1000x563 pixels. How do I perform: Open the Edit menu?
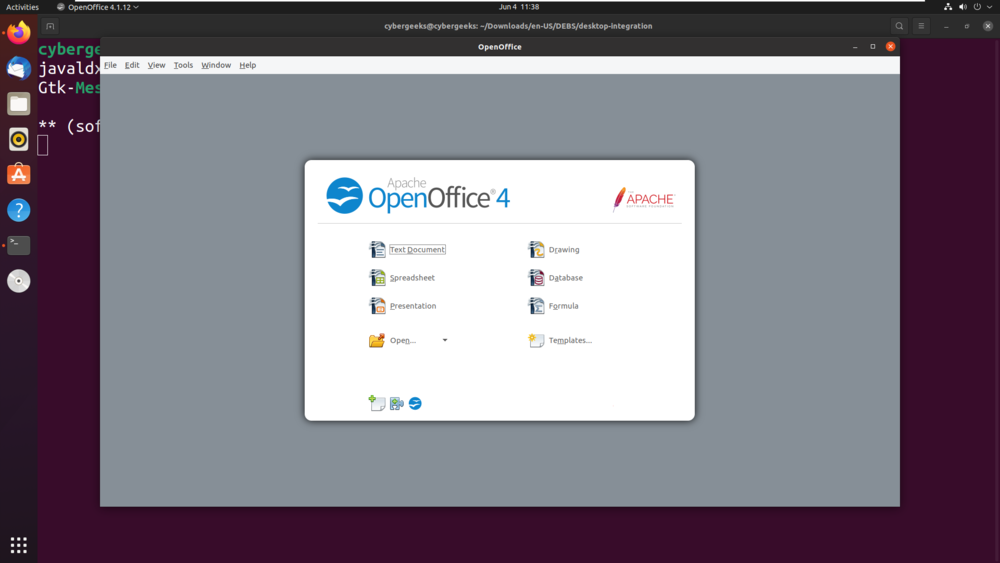click(x=132, y=65)
